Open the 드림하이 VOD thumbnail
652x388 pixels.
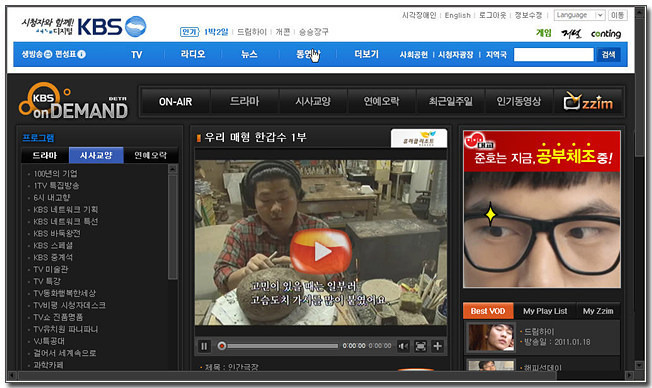tap(491, 337)
